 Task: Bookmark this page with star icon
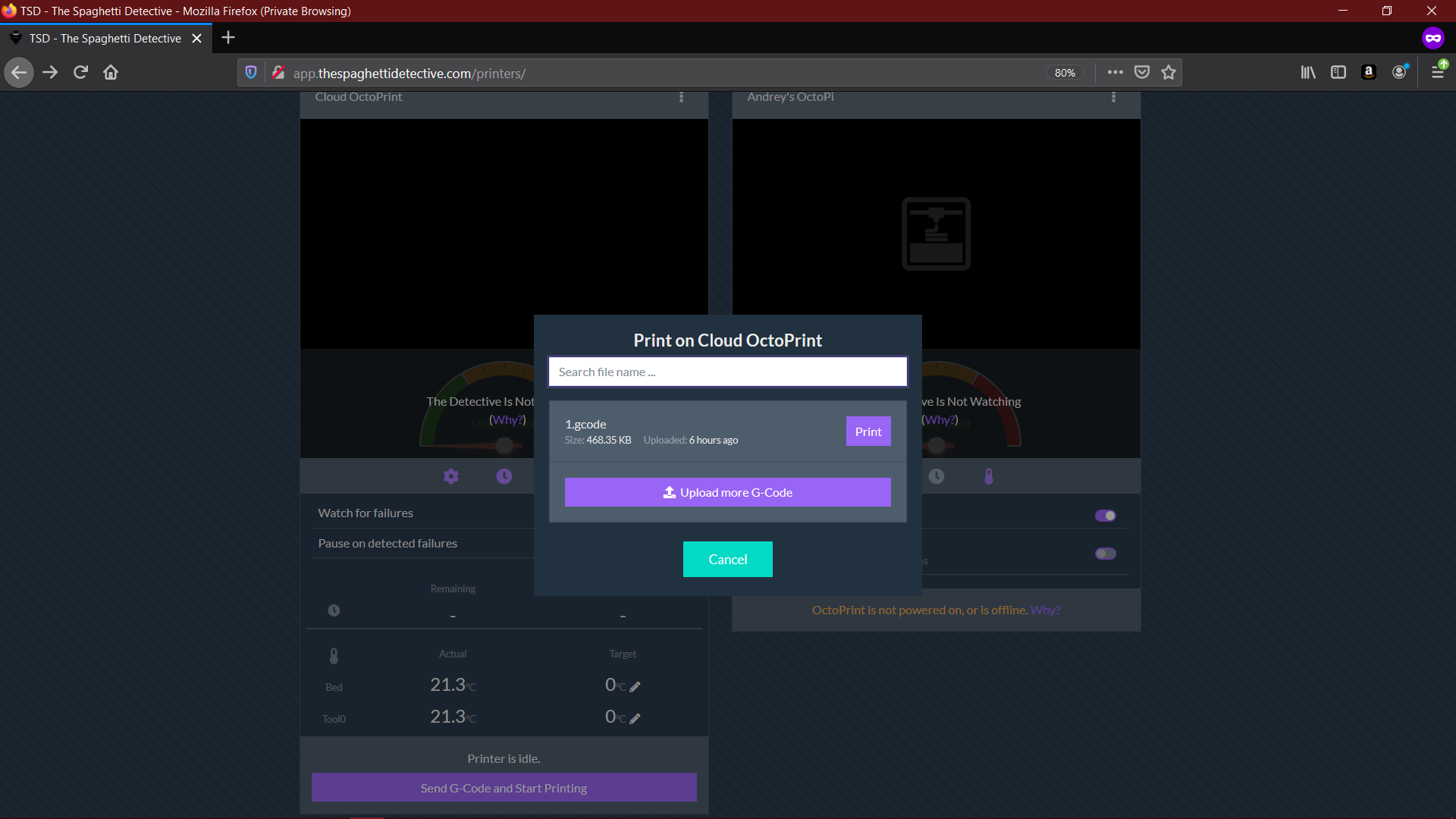pos(1169,73)
